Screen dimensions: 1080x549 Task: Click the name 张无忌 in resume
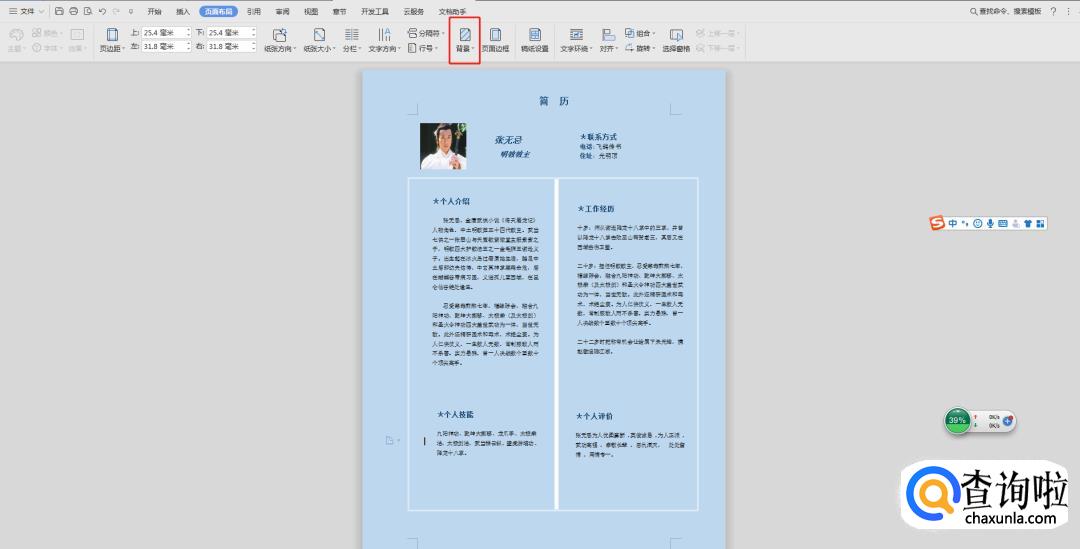tap(508, 140)
